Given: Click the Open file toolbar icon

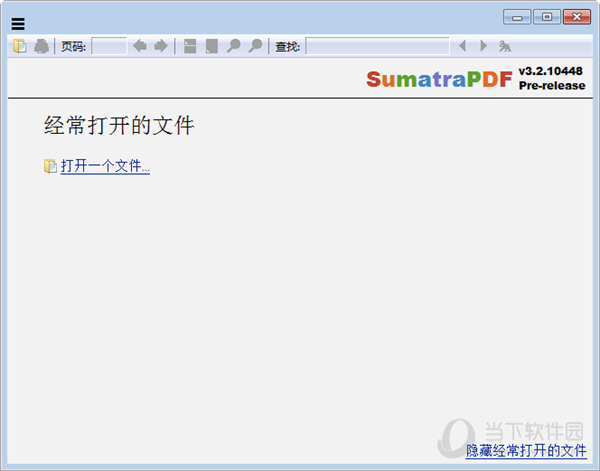Looking at the screenshot, I should tap(20, 46).
